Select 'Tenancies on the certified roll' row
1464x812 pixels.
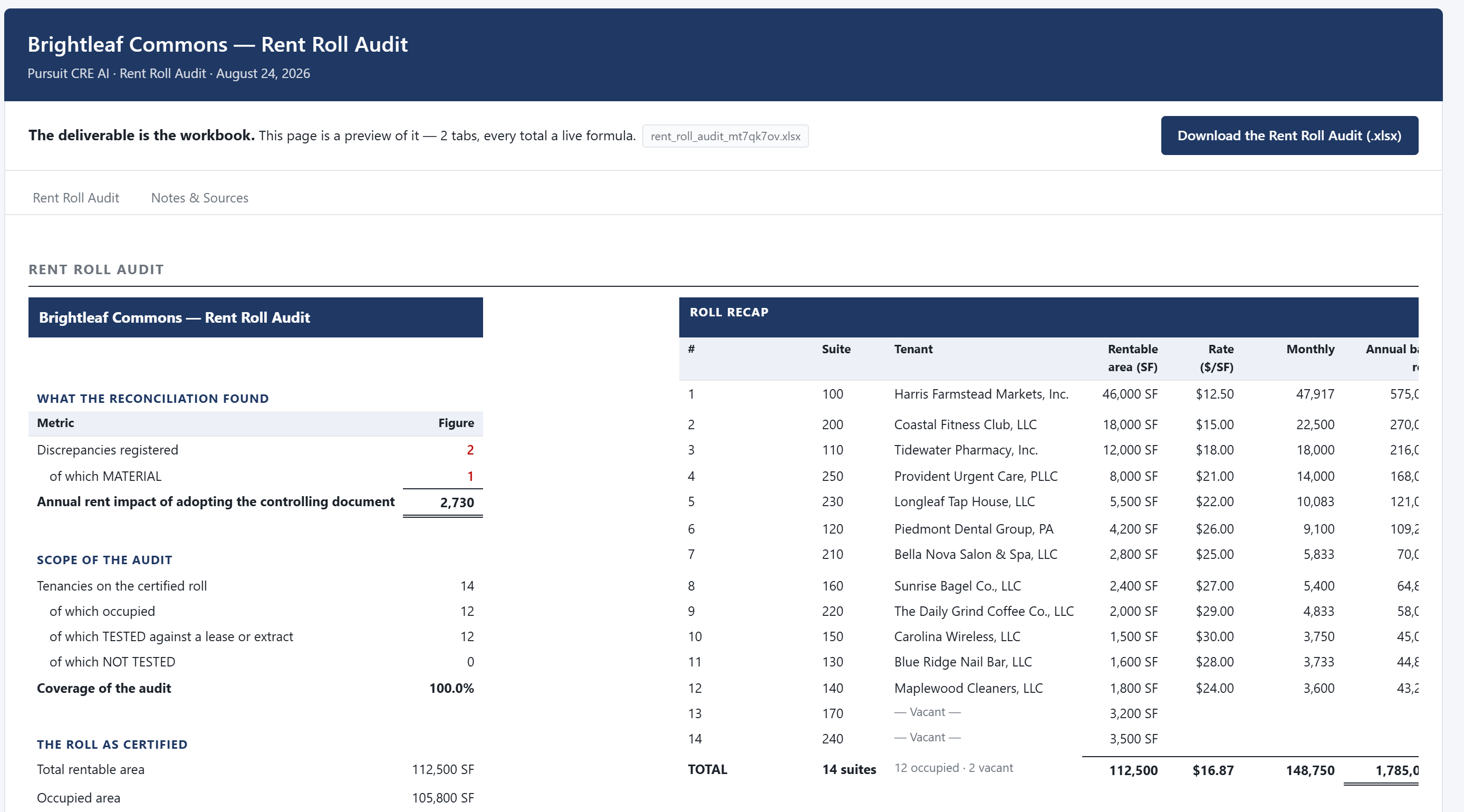(x=255, y=586)
